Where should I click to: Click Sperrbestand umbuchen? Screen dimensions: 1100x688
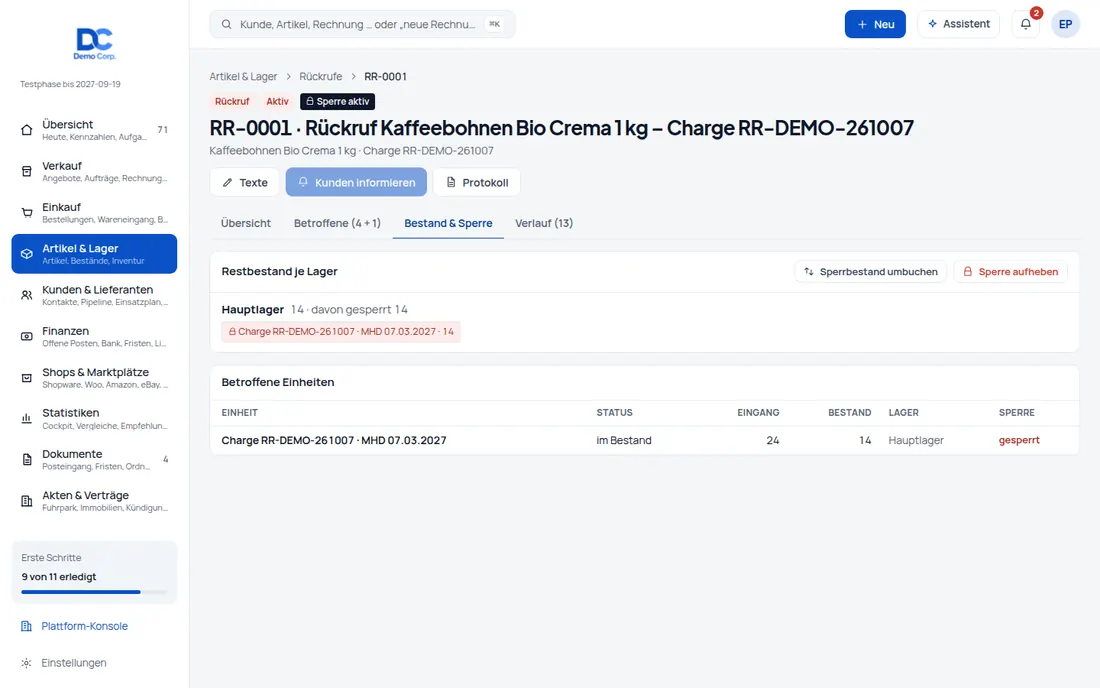(x=871, y=271)
